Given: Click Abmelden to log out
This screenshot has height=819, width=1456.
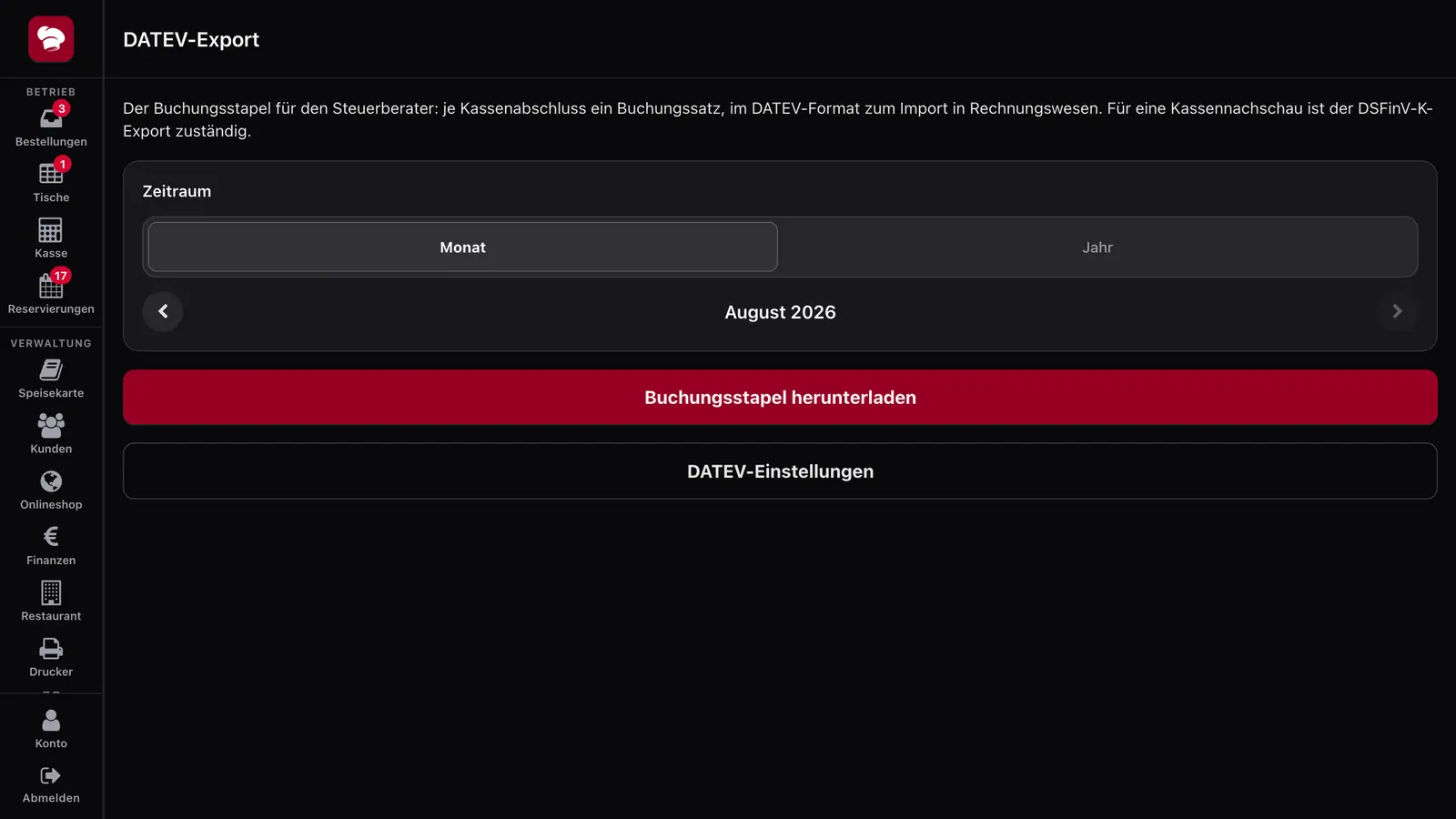Looking at the screenshot, I should pyautogui.click(x=51, y=784).
